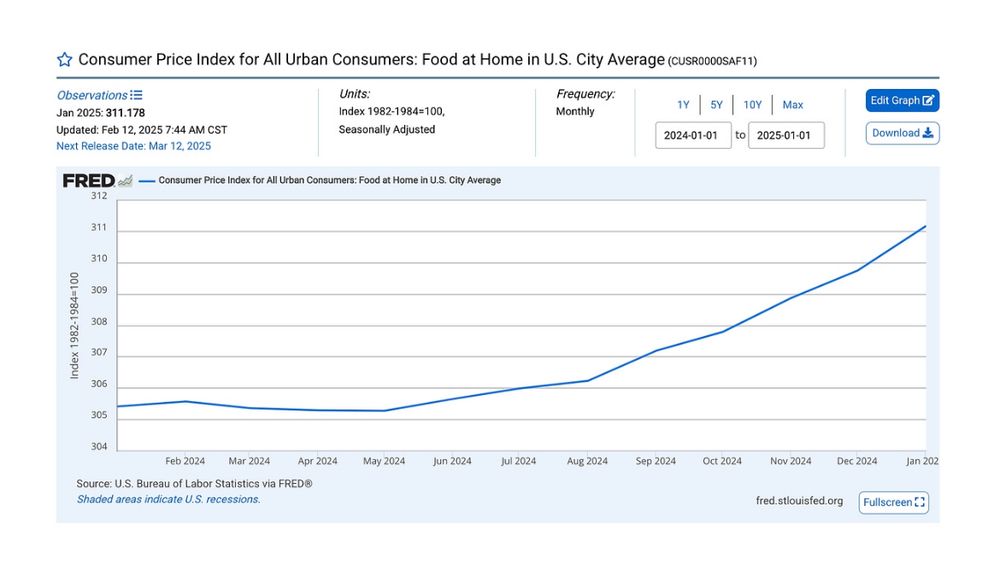Click the blue legend line swatch
Viewport: 1000px width, 578px height.
(147, 181)
